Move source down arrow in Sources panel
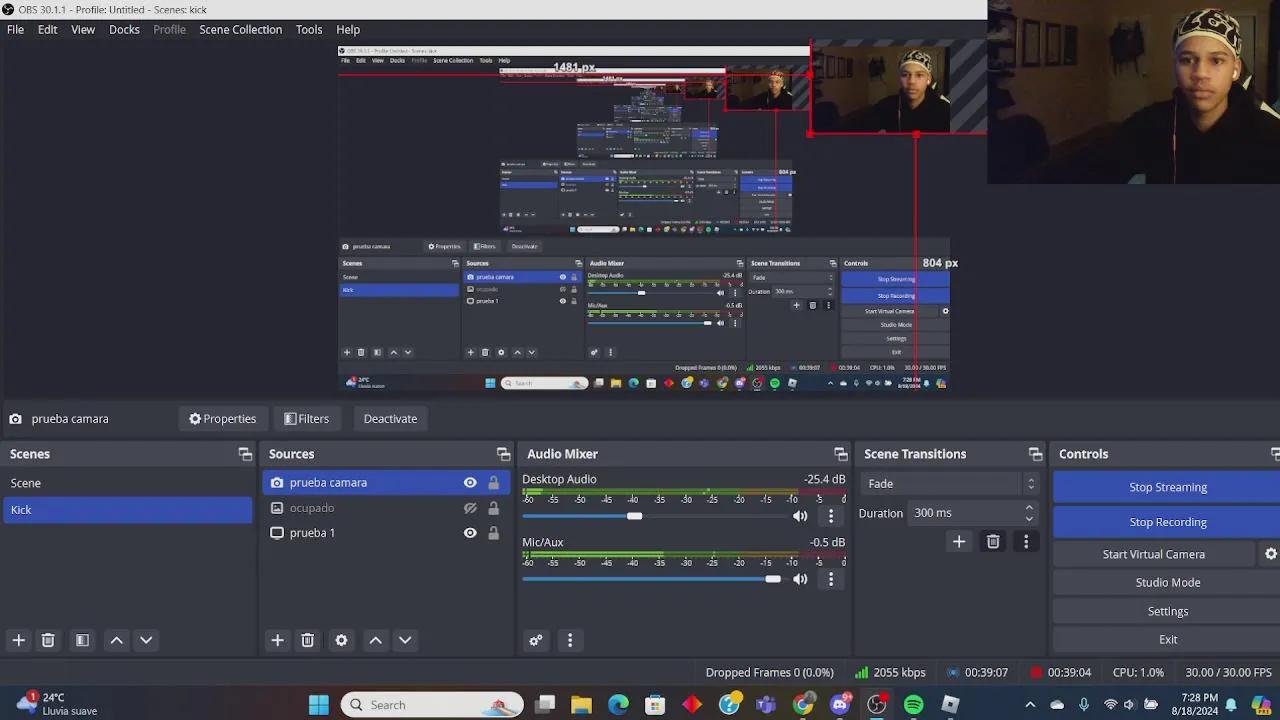 coord(405,640)
